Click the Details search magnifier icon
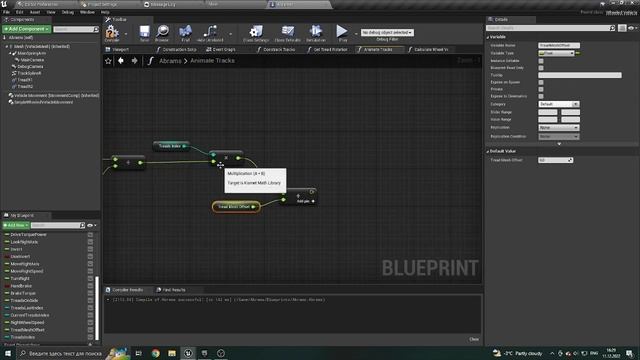The height and width of the screenshot is (360, 640). [612, 28]
